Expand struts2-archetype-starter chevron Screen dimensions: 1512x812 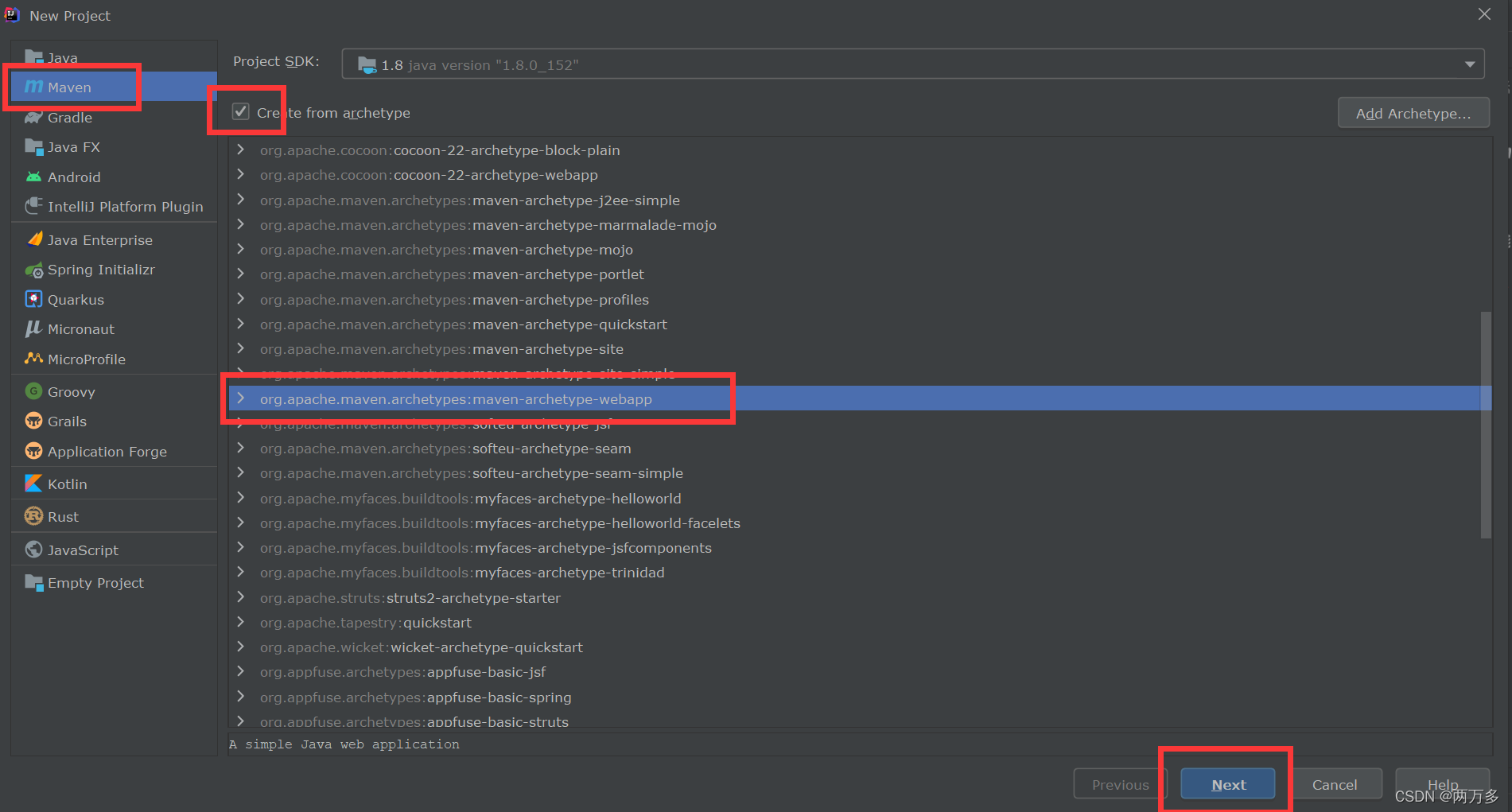[x=240, y=597]
